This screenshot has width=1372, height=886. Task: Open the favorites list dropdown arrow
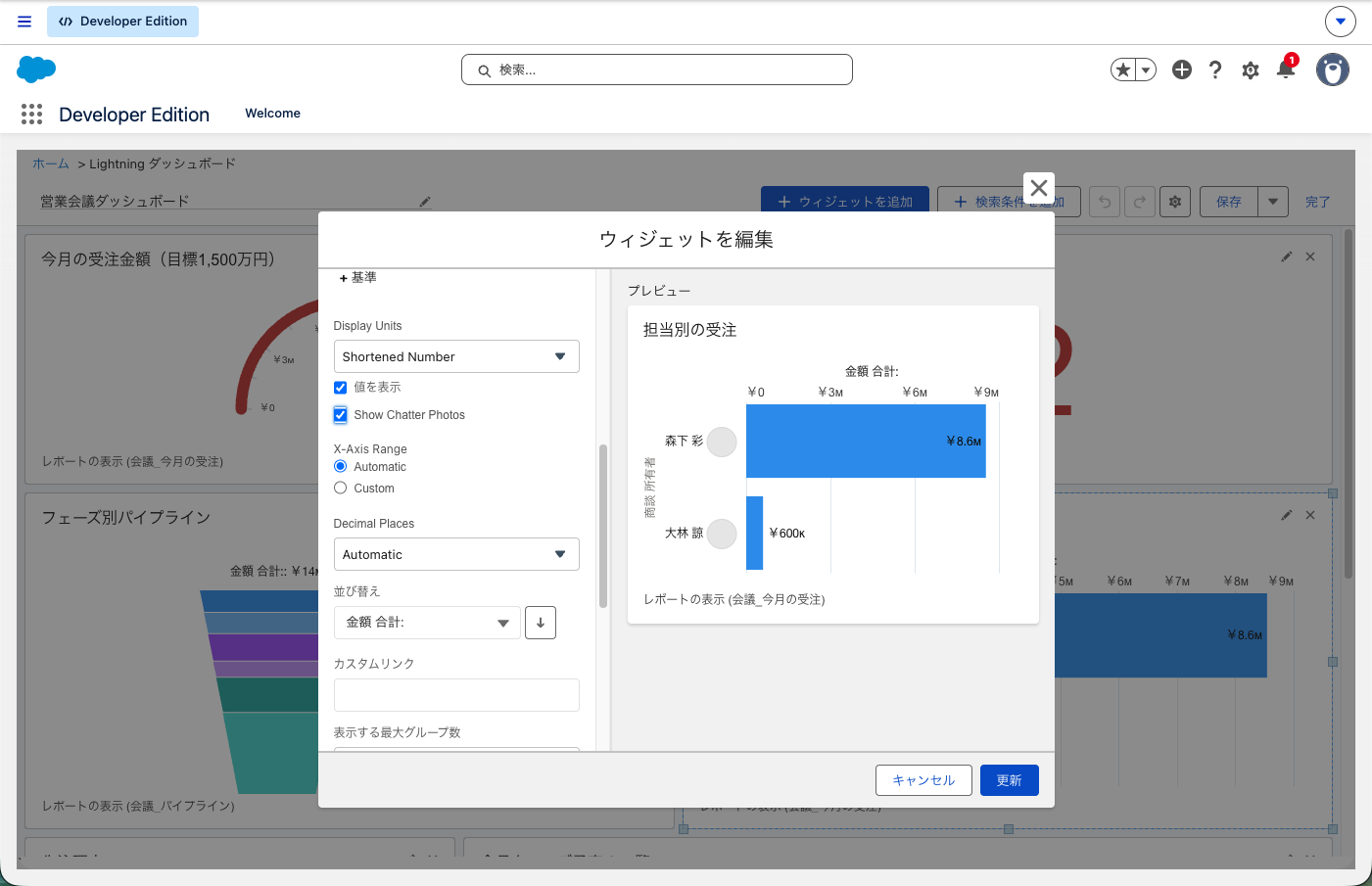pyautogui.click(x=1146, y=70)
